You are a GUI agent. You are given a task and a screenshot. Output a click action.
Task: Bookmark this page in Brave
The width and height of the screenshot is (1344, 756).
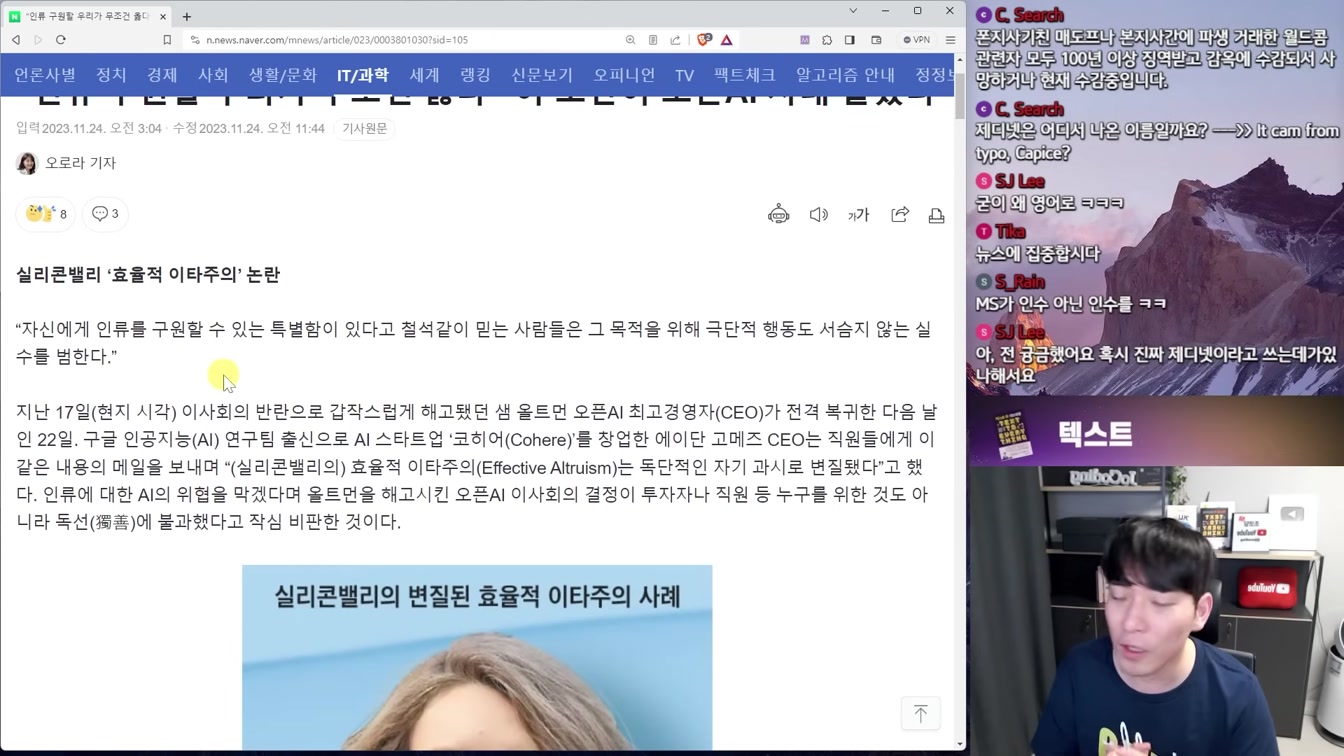click(167, 40)
